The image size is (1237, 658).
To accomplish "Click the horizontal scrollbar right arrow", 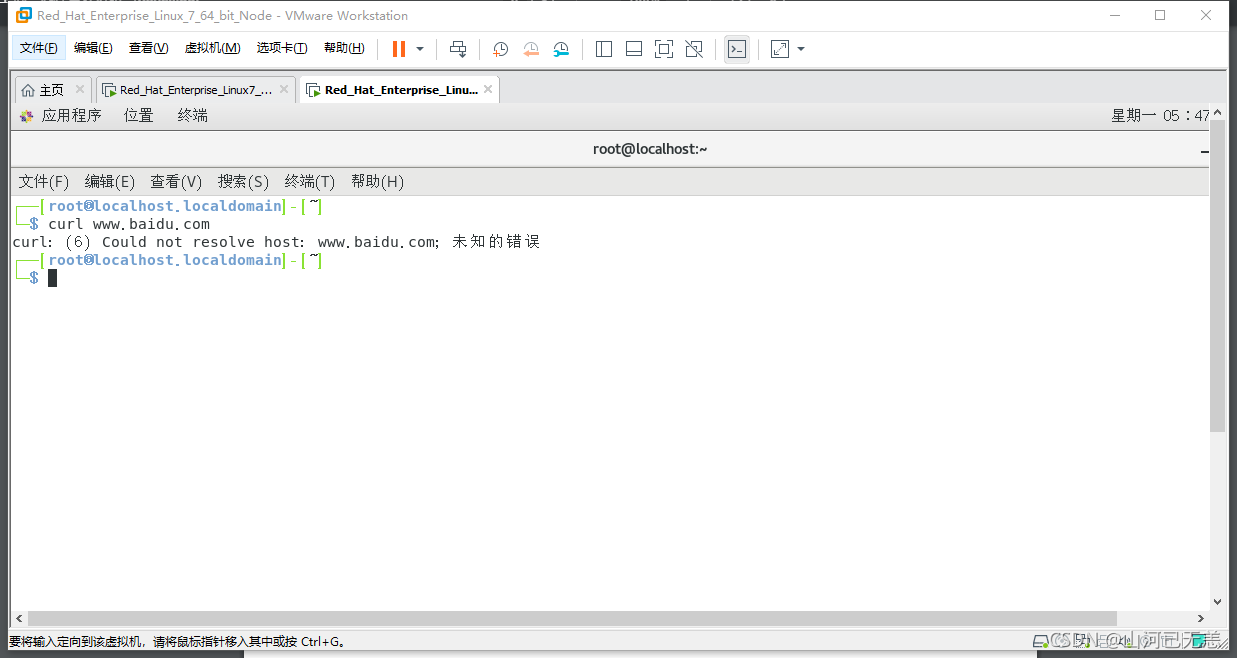I will click(x=1201, y=619).
